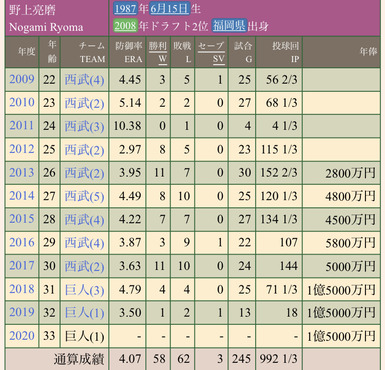Open 巨人(1) team link in 2019 row
Viewport: 385px width, 370px height.
84,313
